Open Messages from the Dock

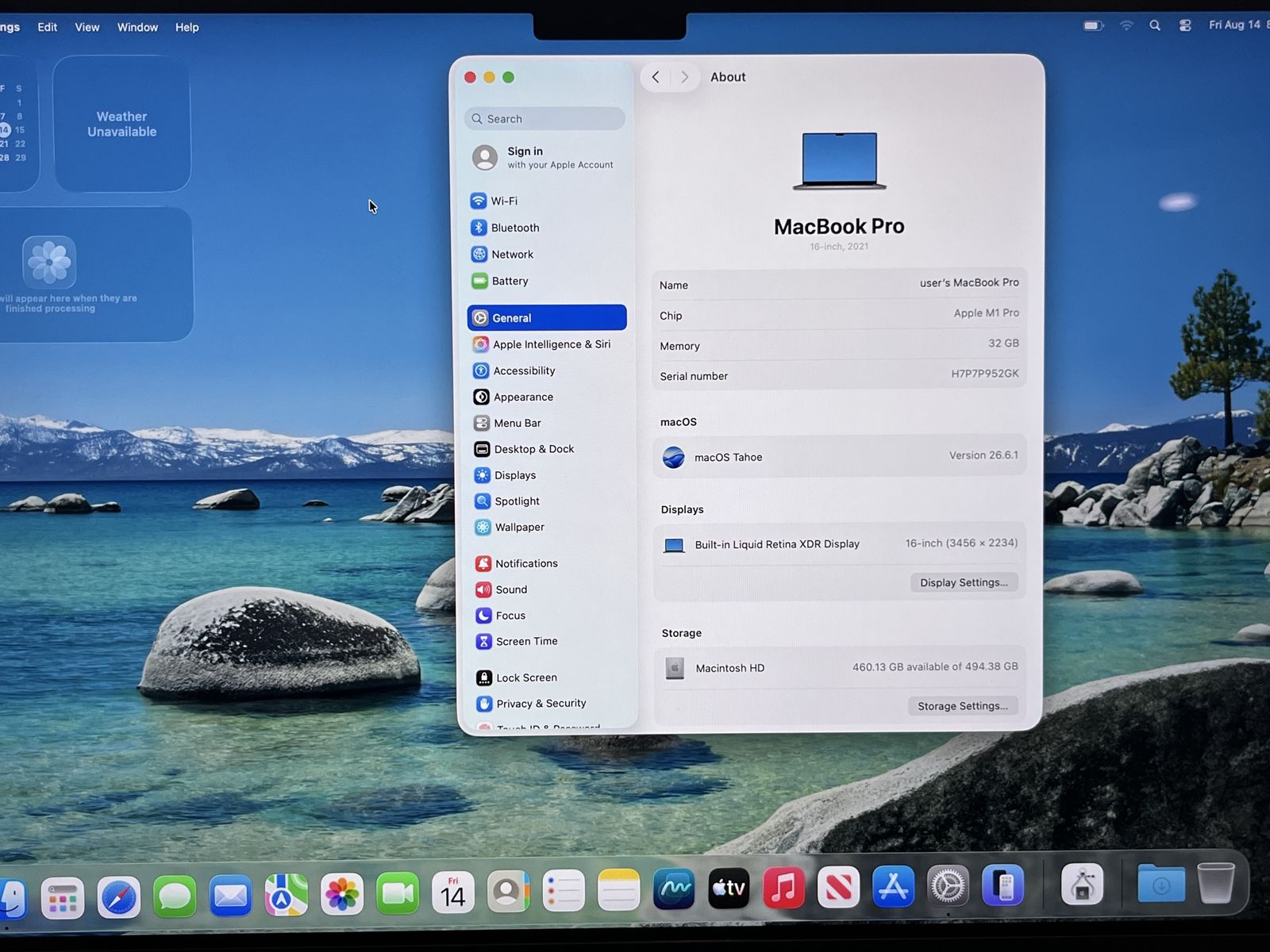point(175,897)
